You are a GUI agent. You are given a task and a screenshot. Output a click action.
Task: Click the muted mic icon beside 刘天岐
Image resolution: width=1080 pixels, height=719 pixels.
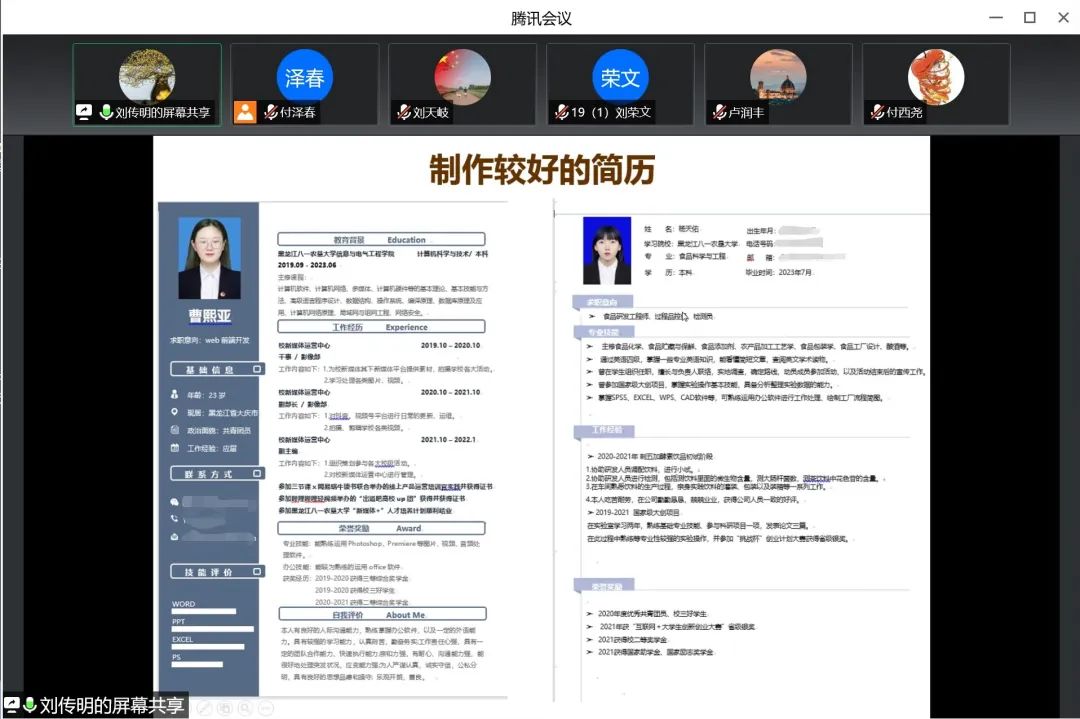click(x=404, y=112)
